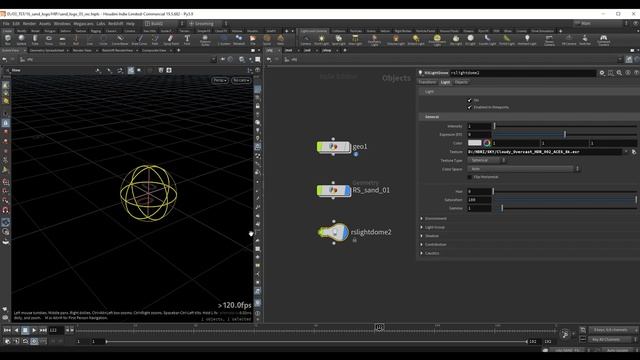The image size is (640, 360).
Task: Select the geo1 node
Action: click(x=333, y=147)
